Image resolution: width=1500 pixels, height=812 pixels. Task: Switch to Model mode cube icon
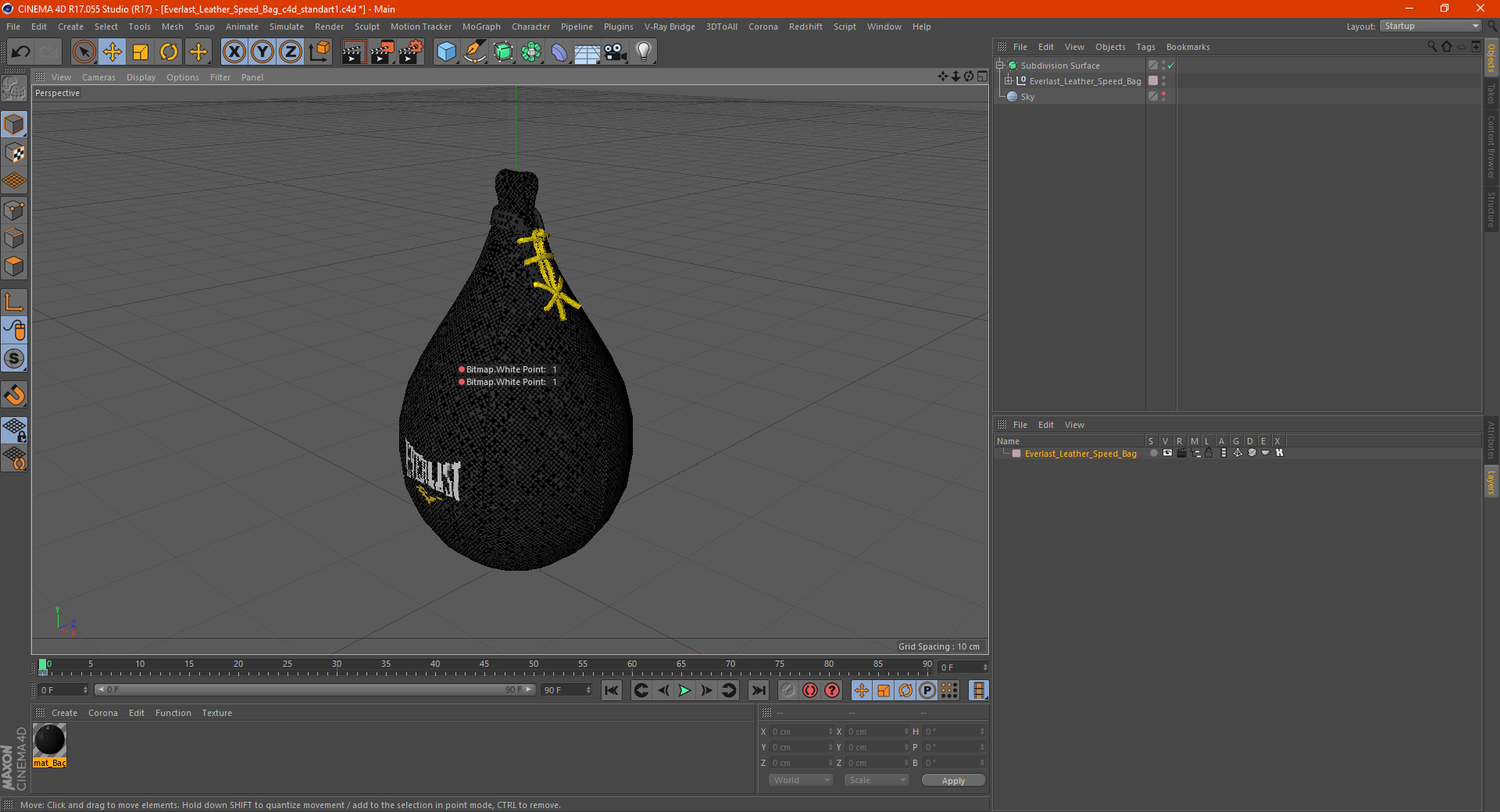point(14,125)
